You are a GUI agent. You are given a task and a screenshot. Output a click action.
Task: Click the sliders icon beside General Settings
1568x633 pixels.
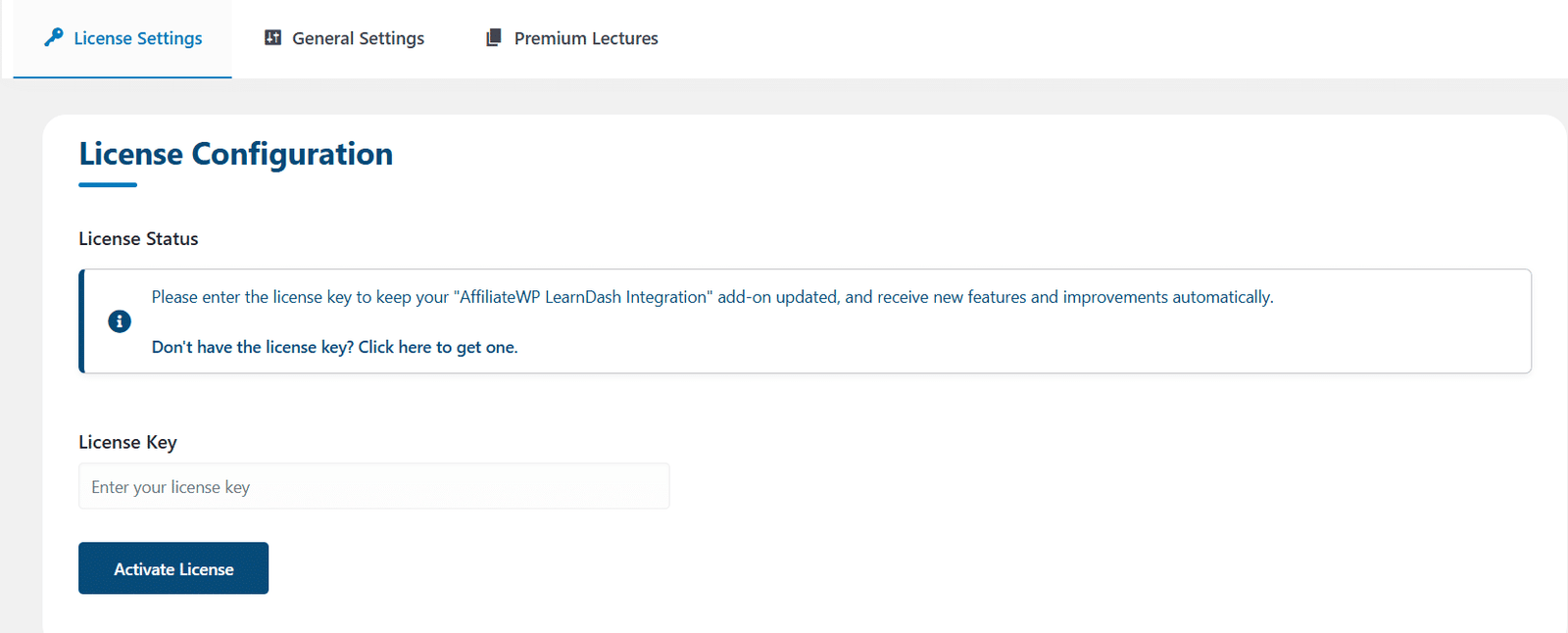tap(273, 37)
